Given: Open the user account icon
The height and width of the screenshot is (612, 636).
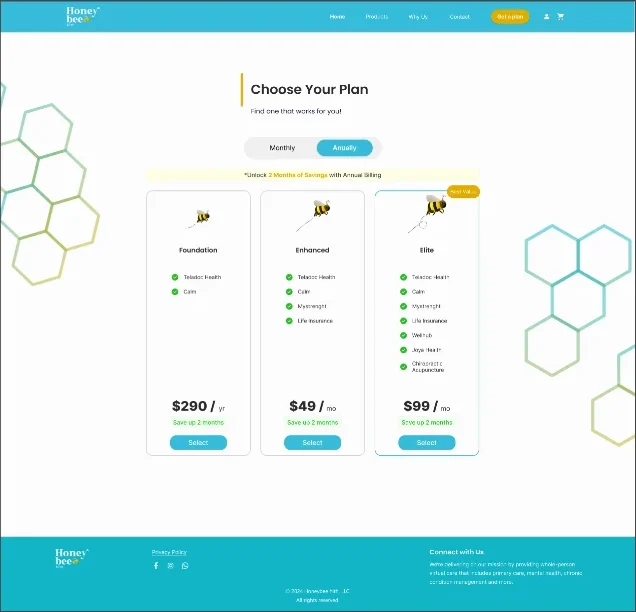Looking at the screenshot, I should 546,17.
